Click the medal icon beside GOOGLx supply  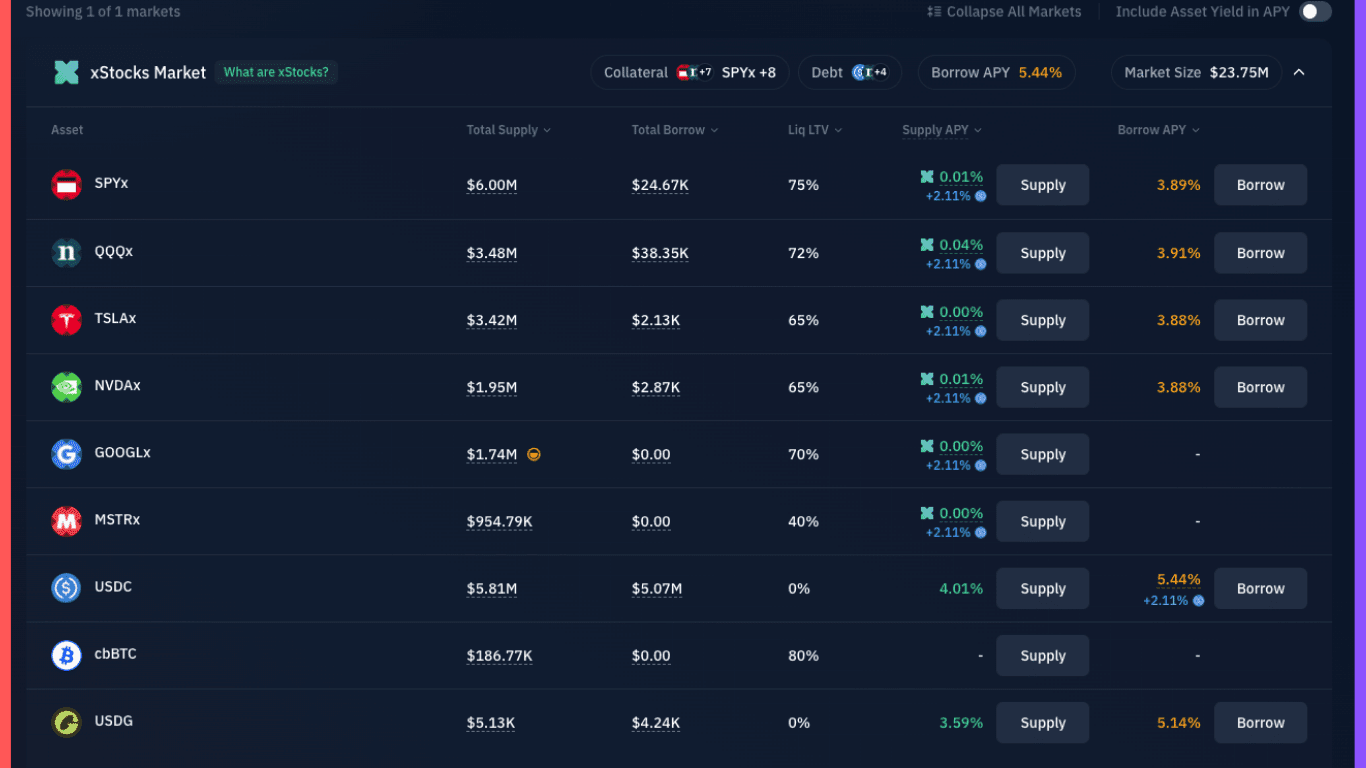pyautogui.click(x=534, y=454)
